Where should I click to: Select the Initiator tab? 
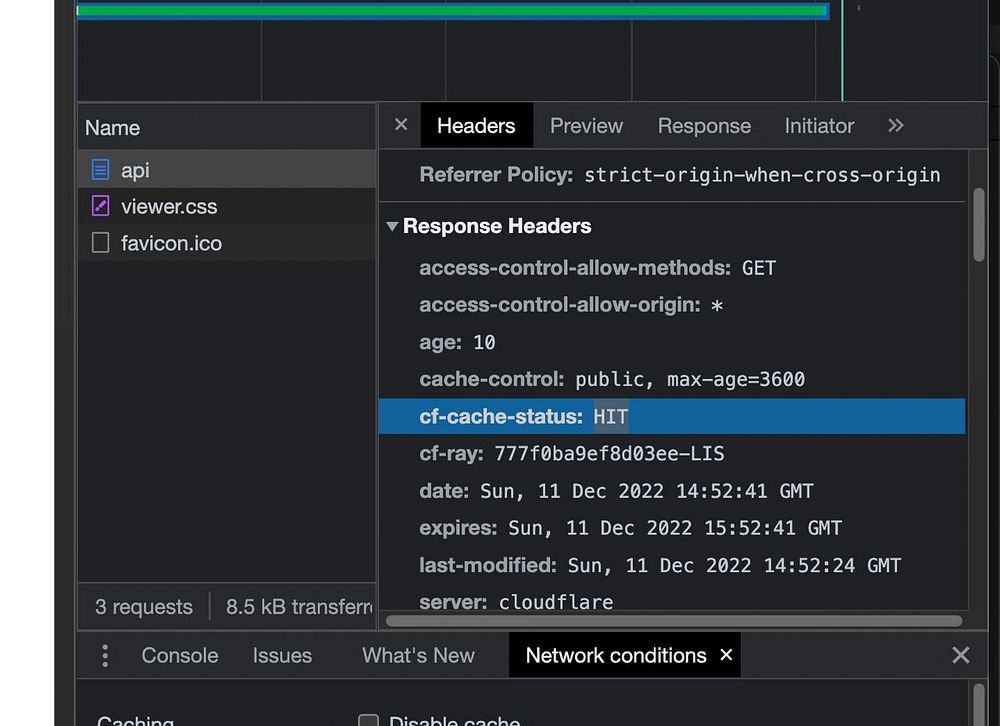click(819, 126)
